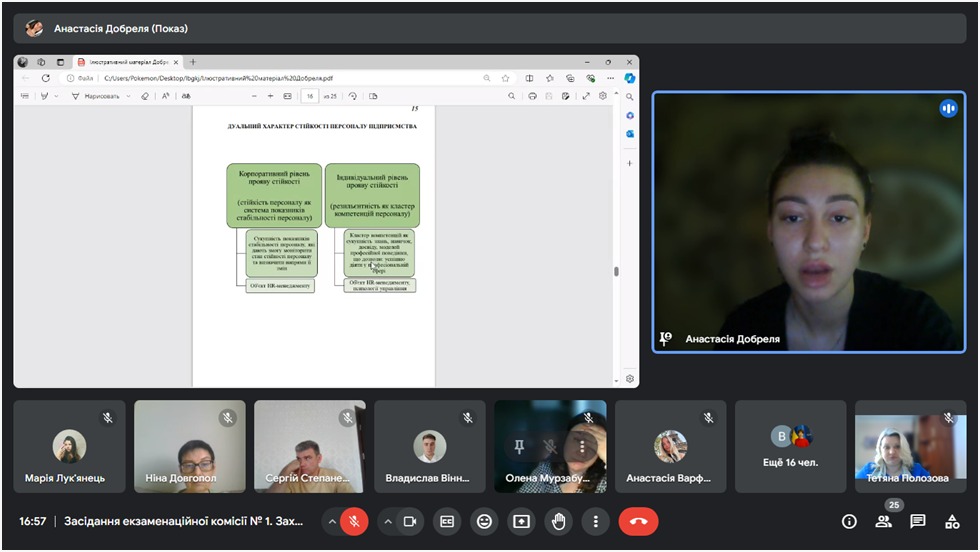Toggle the camera on or off
The width and height of the screenshot is (980, 552).
(409, 521)
